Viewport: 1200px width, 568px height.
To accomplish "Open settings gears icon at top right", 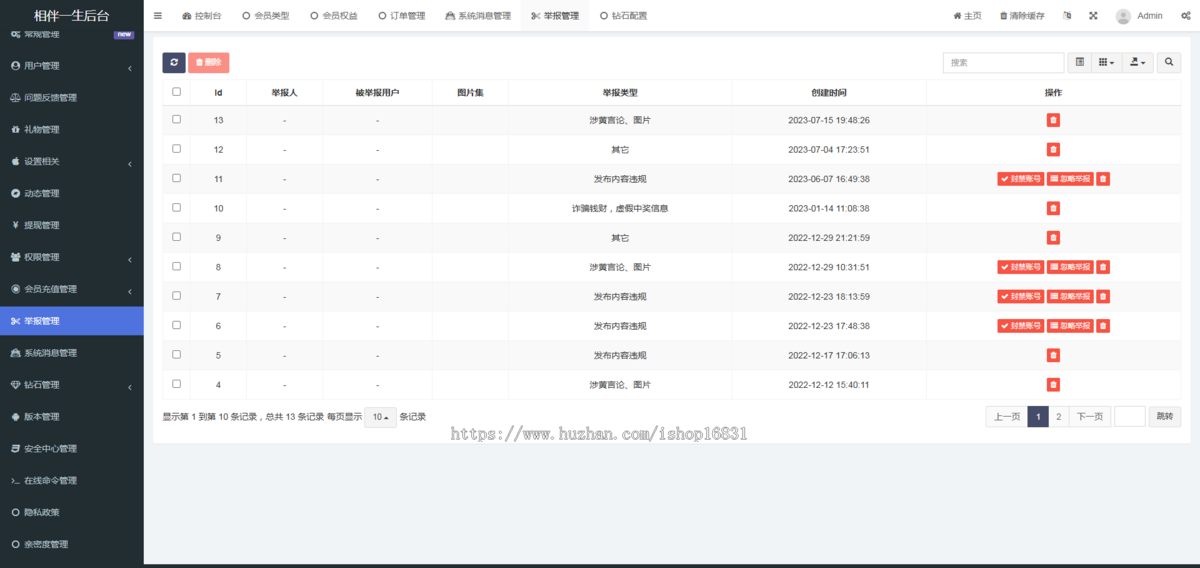I will click(x=1184, y=16).
